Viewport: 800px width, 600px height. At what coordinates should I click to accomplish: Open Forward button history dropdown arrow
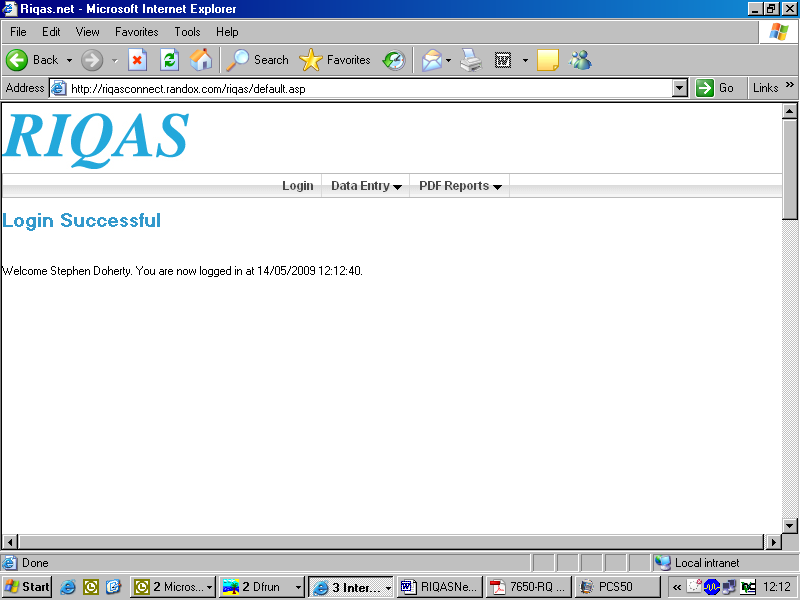(x=115, y=60)
